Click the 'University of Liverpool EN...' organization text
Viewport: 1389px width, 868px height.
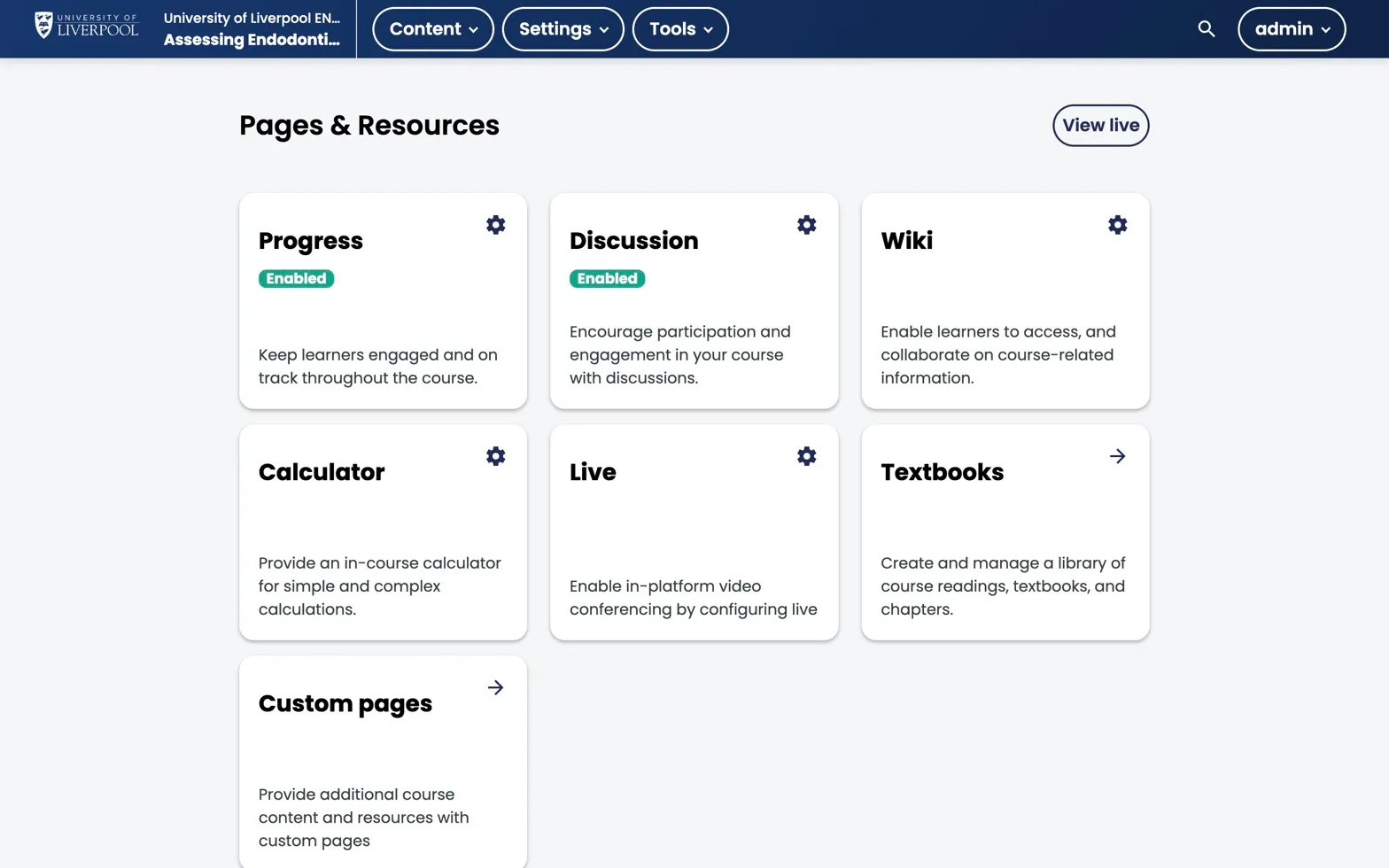point(252,18)
